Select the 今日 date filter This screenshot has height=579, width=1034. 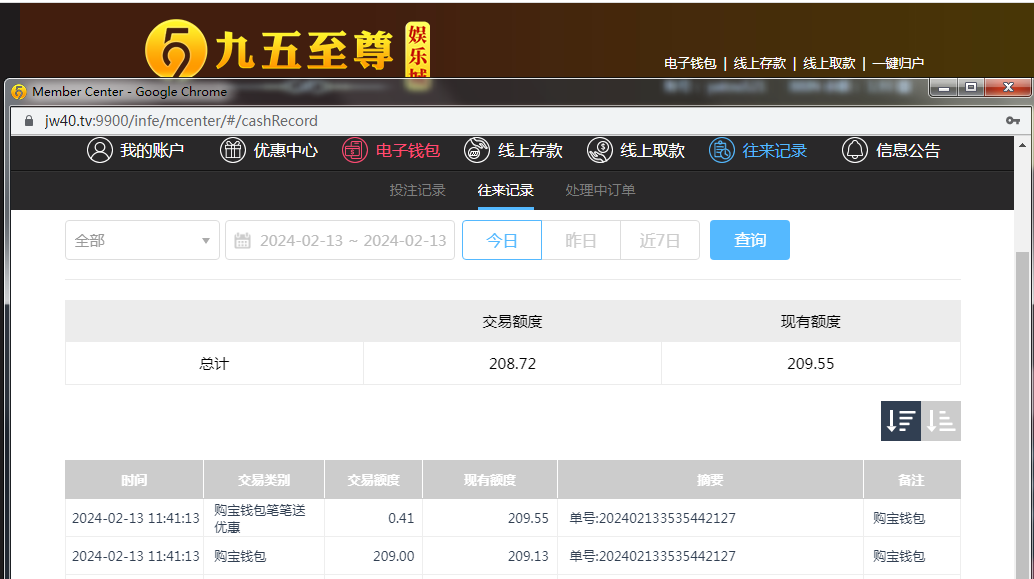pos(501,241)
